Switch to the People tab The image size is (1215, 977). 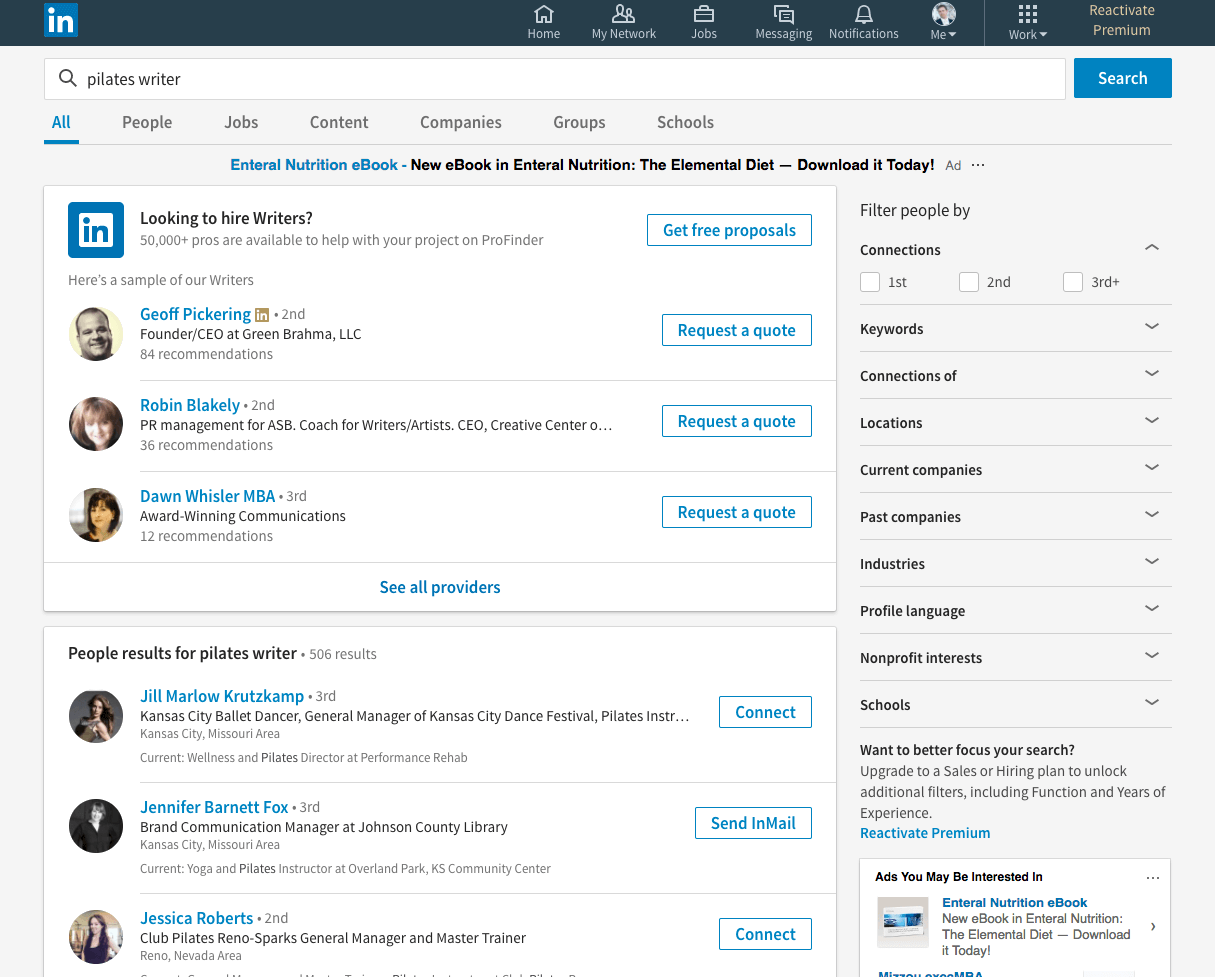[x=147, y=122]
